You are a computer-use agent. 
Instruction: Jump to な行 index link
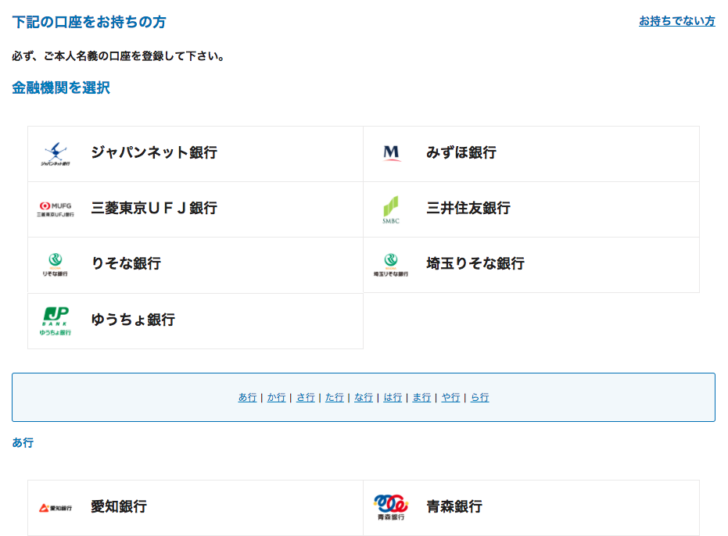[x=364, y=398]
